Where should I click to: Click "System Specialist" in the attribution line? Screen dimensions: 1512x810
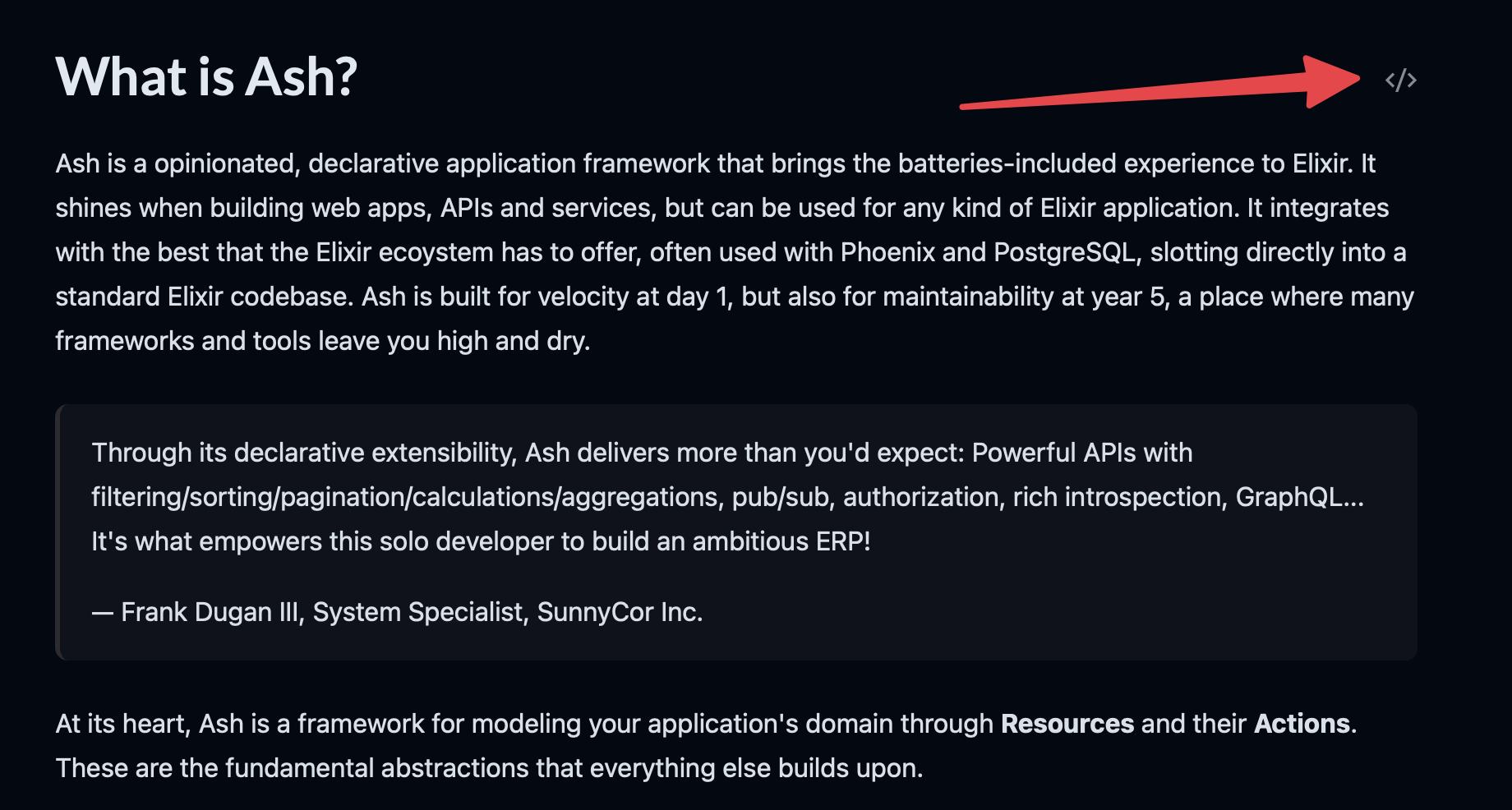tap(417, 612)
